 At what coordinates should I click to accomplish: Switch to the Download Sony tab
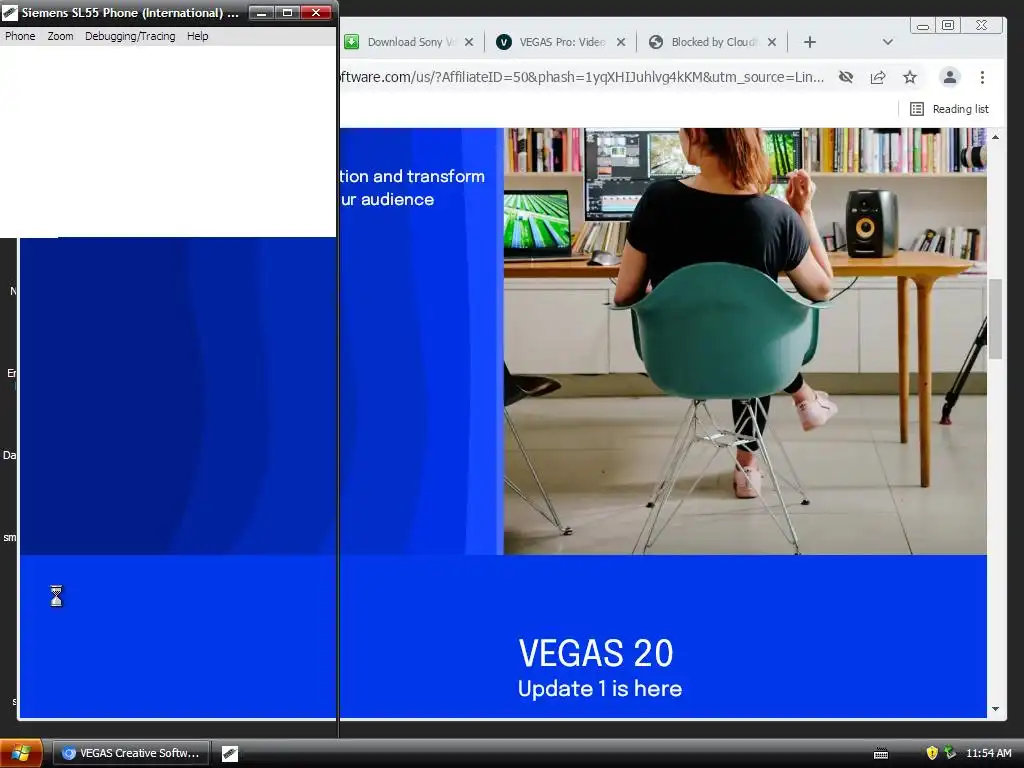coord(411,42)
